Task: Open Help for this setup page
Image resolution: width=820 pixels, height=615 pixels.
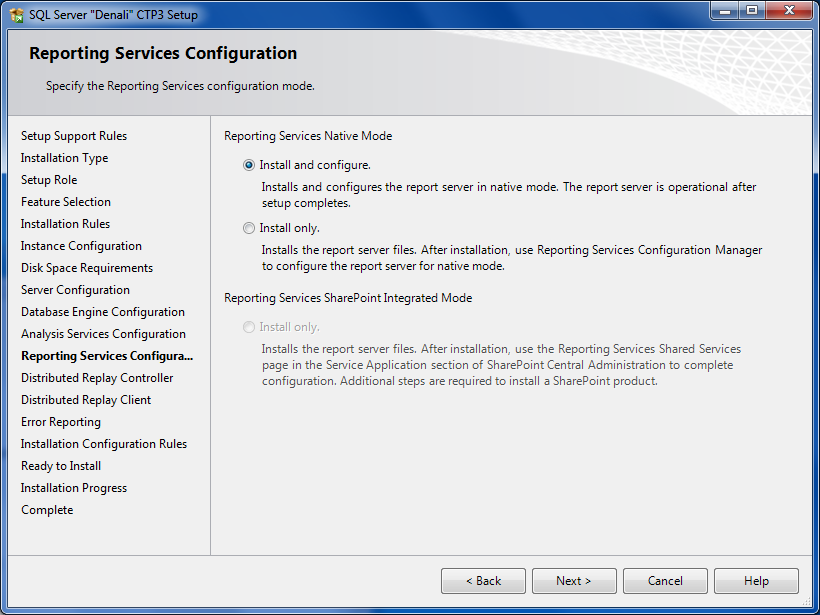Action: click(x=756, y=581)
